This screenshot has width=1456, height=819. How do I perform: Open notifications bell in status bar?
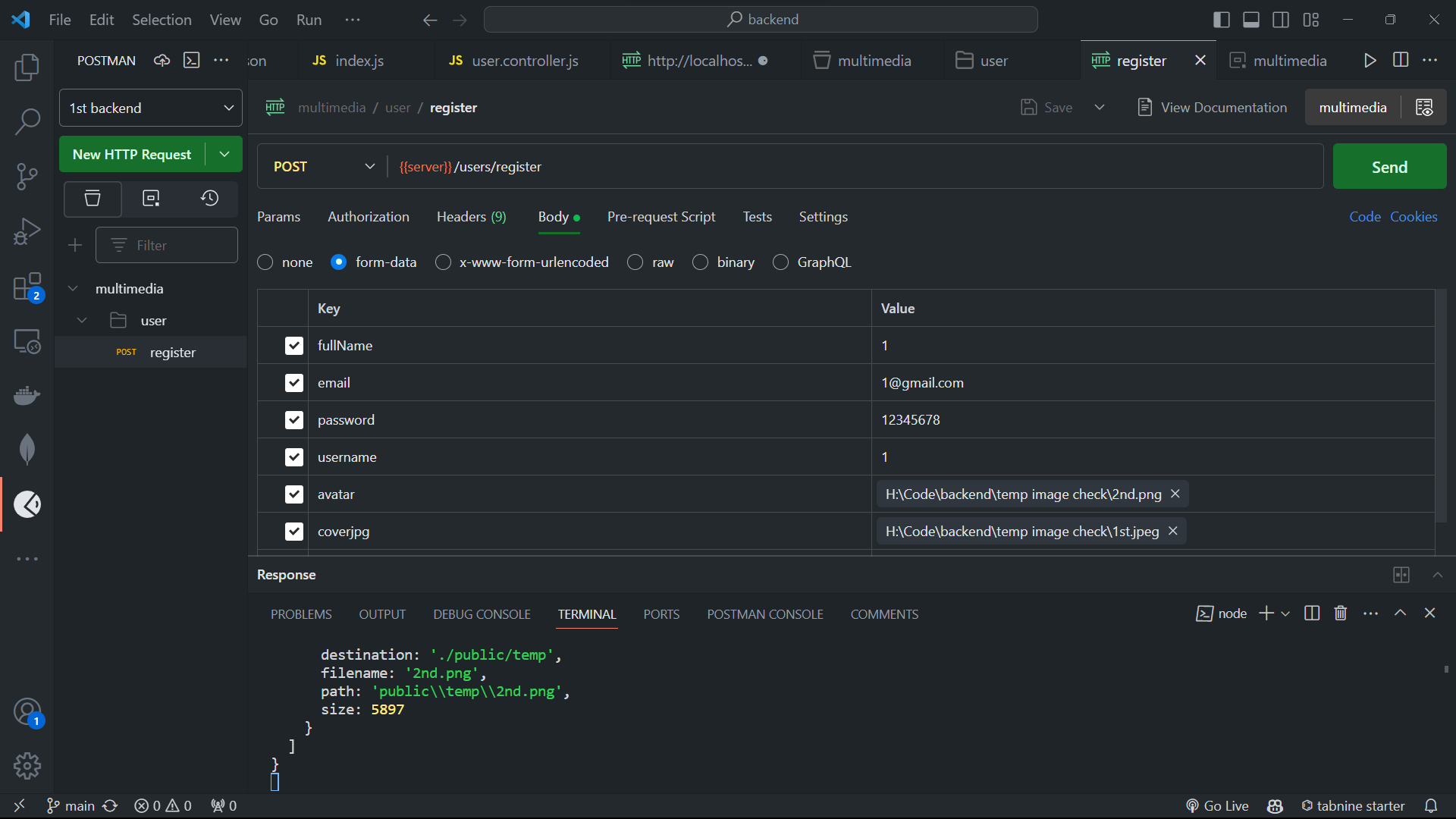(x=1431, y=805)
